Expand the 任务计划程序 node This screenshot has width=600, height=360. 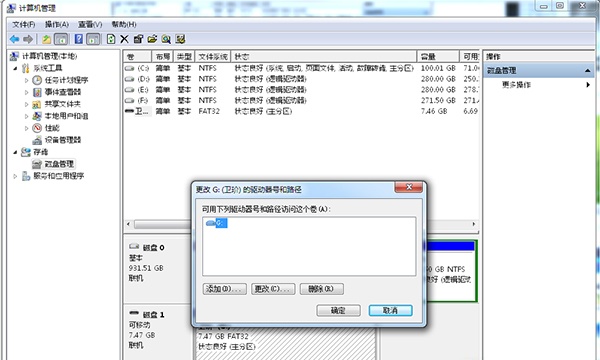(x=26, y=80)
